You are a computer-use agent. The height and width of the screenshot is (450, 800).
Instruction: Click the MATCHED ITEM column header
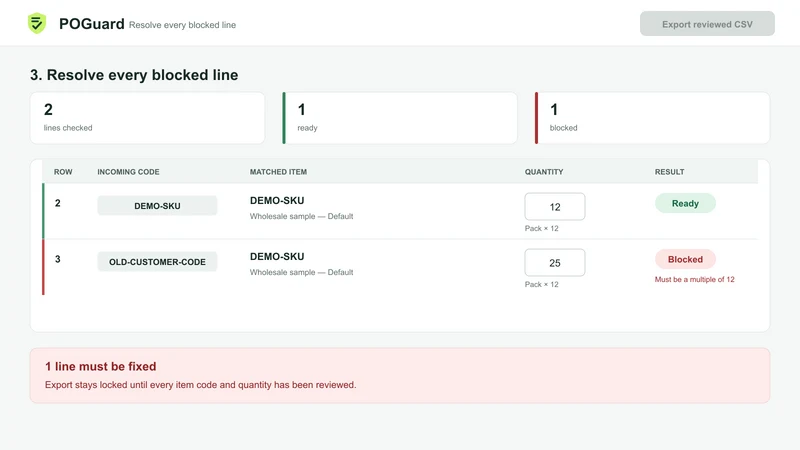(279, 172)
